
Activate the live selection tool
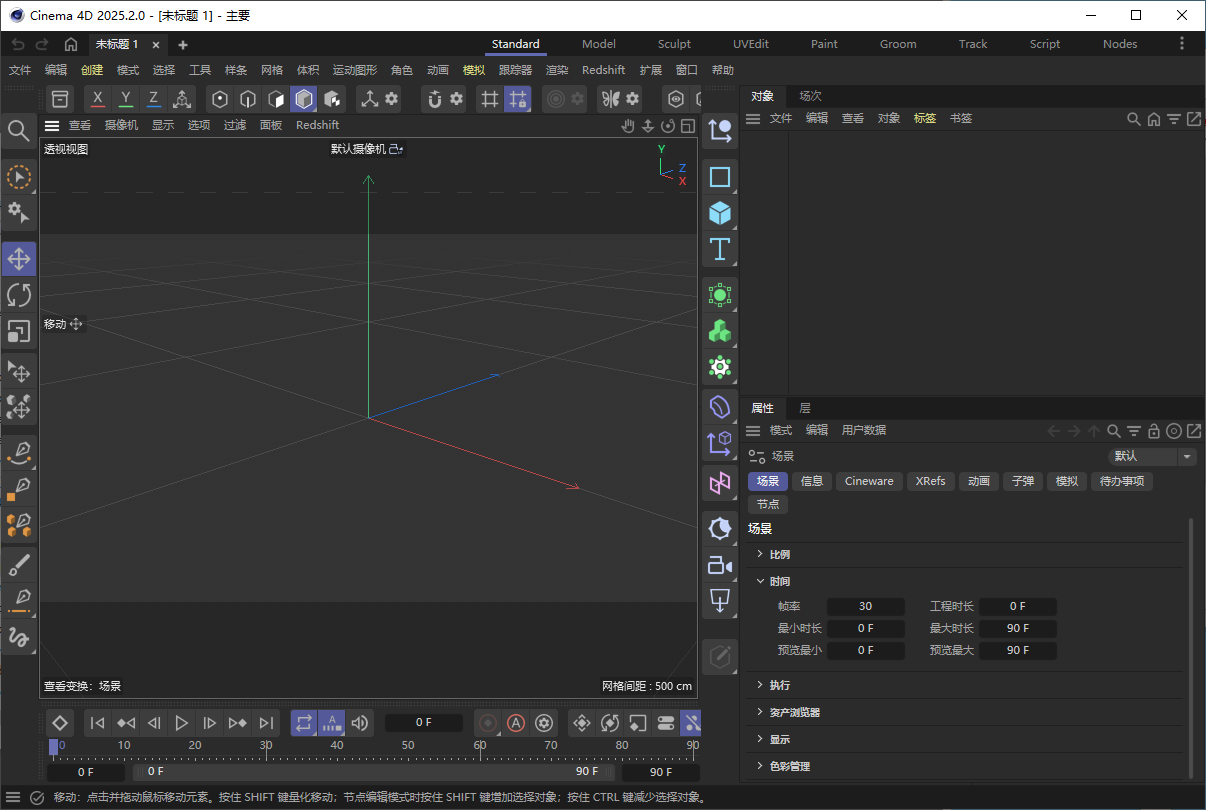pos(19,177)
